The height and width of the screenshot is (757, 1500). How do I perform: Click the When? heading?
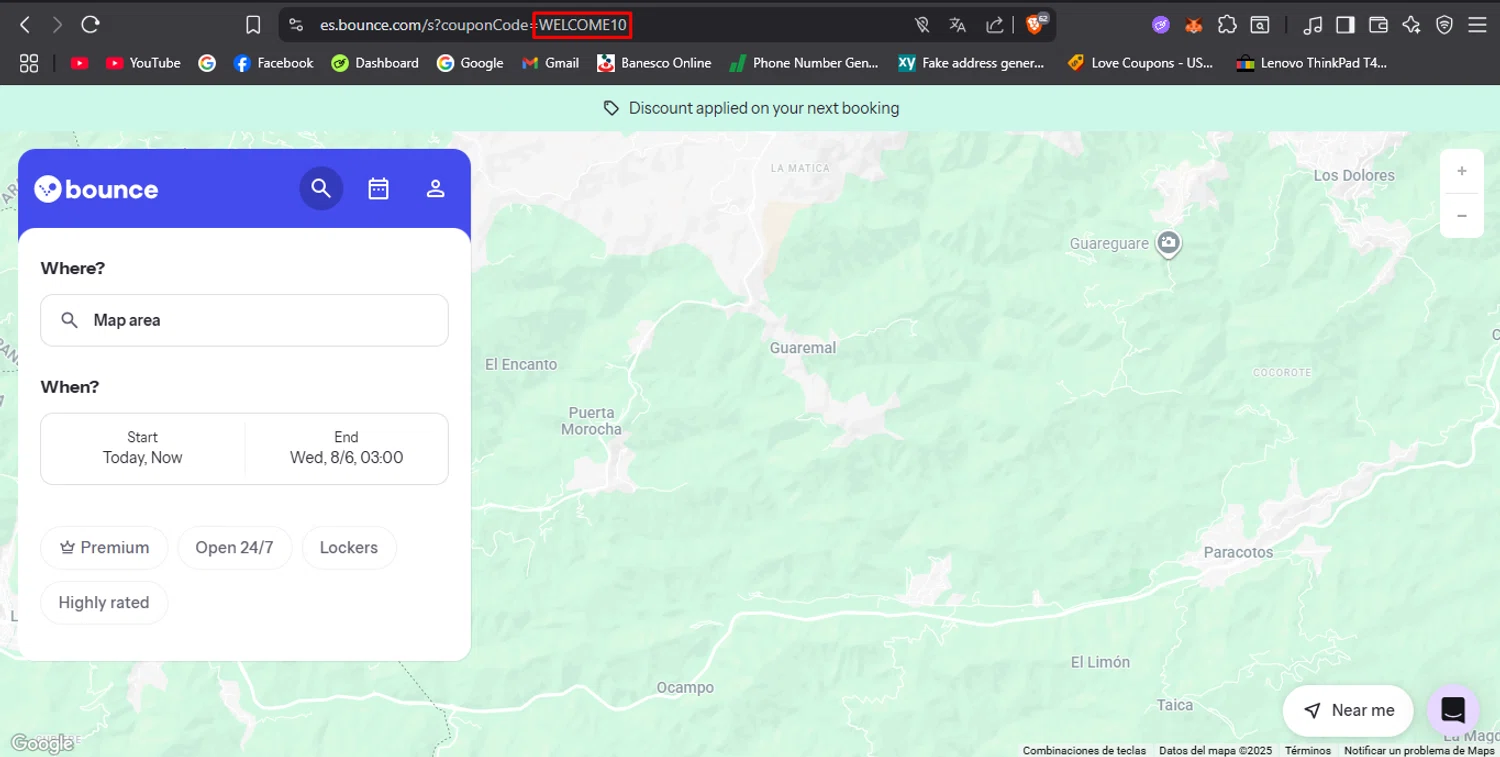pyautogui.click(x=70, y=387)
